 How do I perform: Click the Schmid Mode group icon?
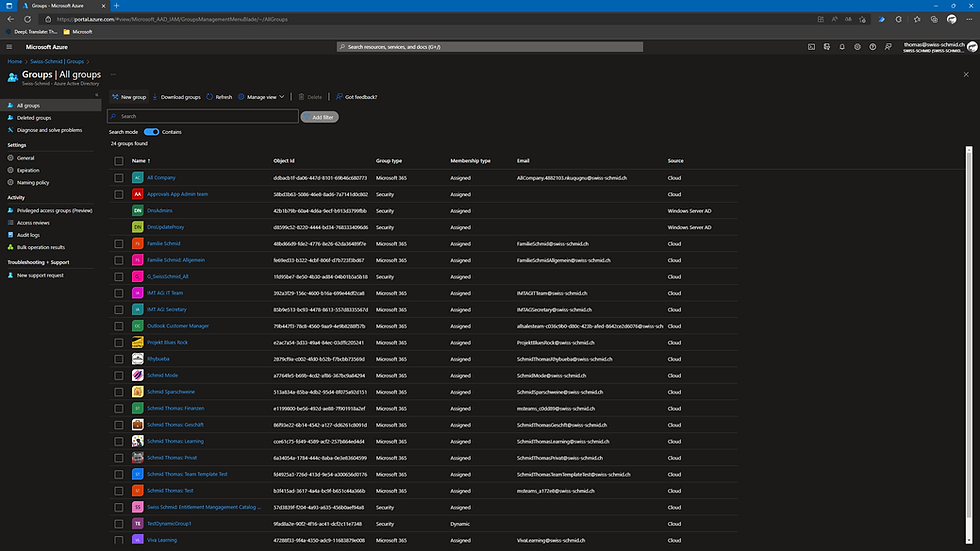[138, 375]
